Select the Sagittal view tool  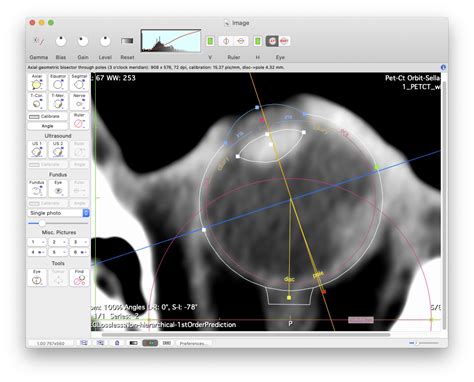[79, 82]
